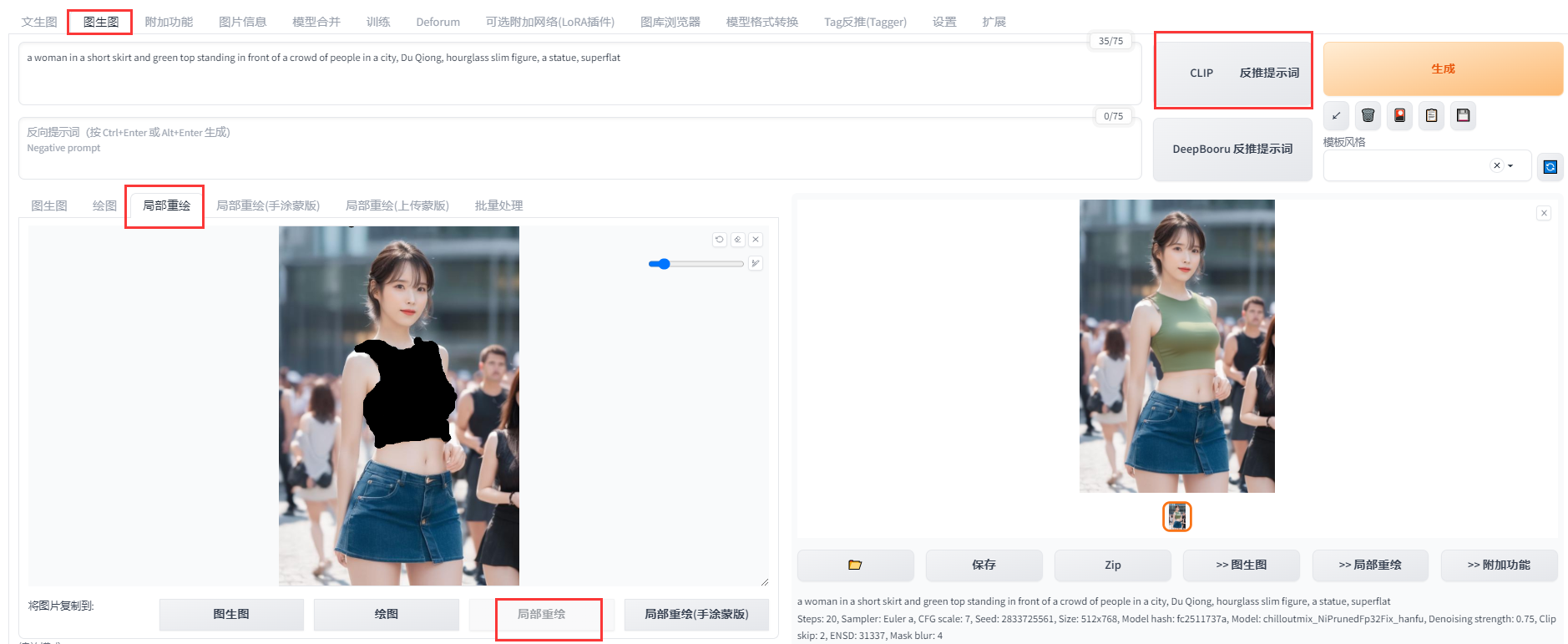
Task: Click the 35/75 token counter
Action: pyautogui.click(x=1110, y=41)
